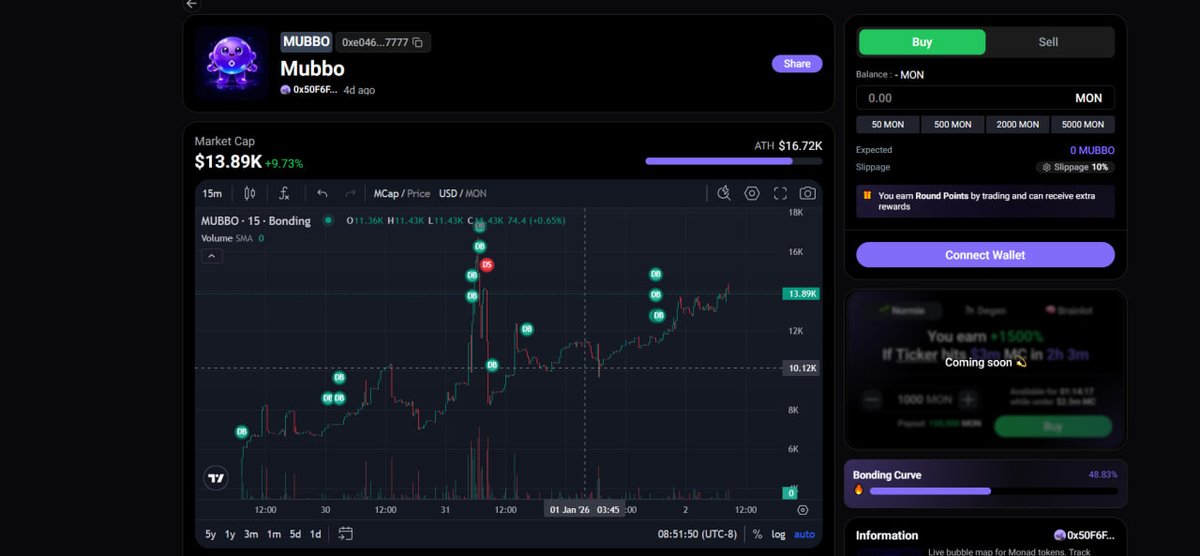Set range to 1y

230,534
